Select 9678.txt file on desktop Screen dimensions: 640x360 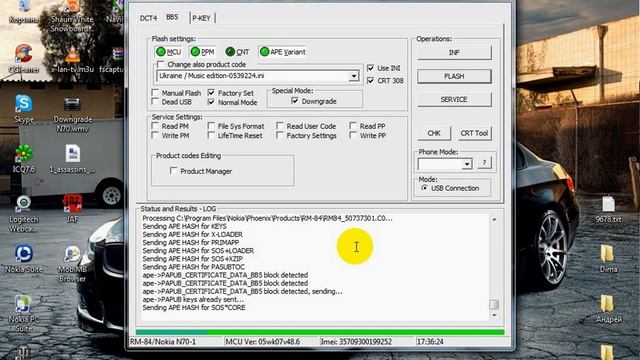click(608, 209)
